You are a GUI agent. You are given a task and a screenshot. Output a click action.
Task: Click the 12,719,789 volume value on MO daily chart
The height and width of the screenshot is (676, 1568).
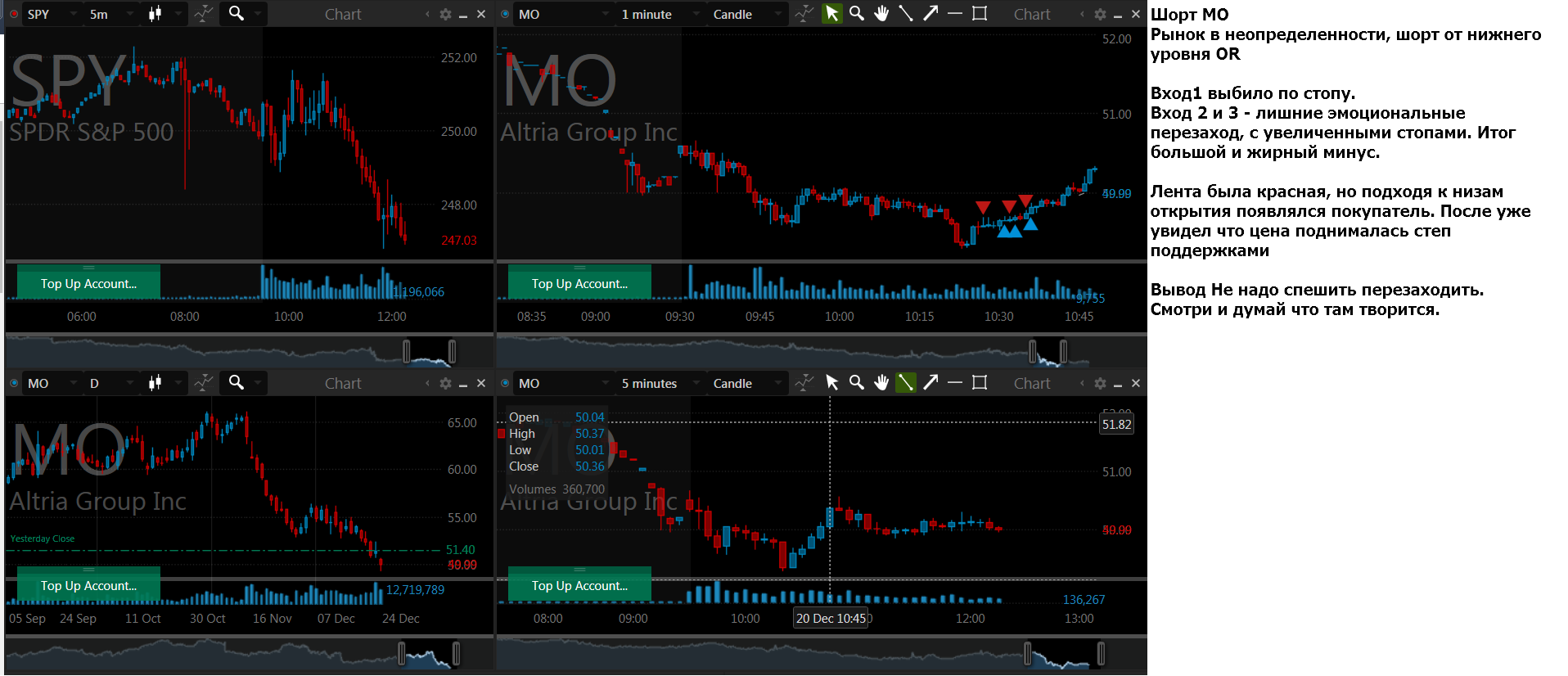(x=416, y=589)
